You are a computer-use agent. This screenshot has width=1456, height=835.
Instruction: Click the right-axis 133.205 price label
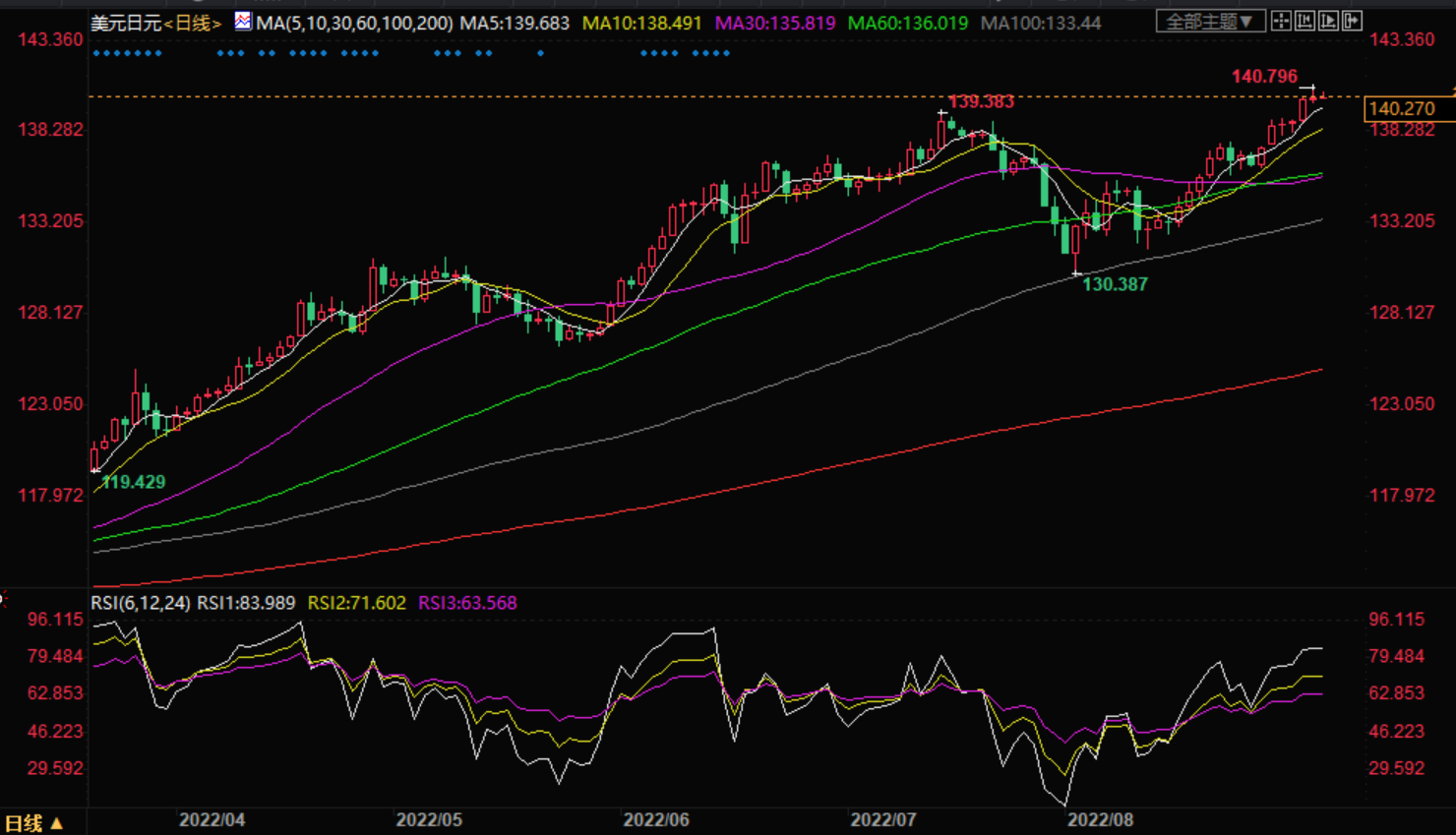point(1402,221)
